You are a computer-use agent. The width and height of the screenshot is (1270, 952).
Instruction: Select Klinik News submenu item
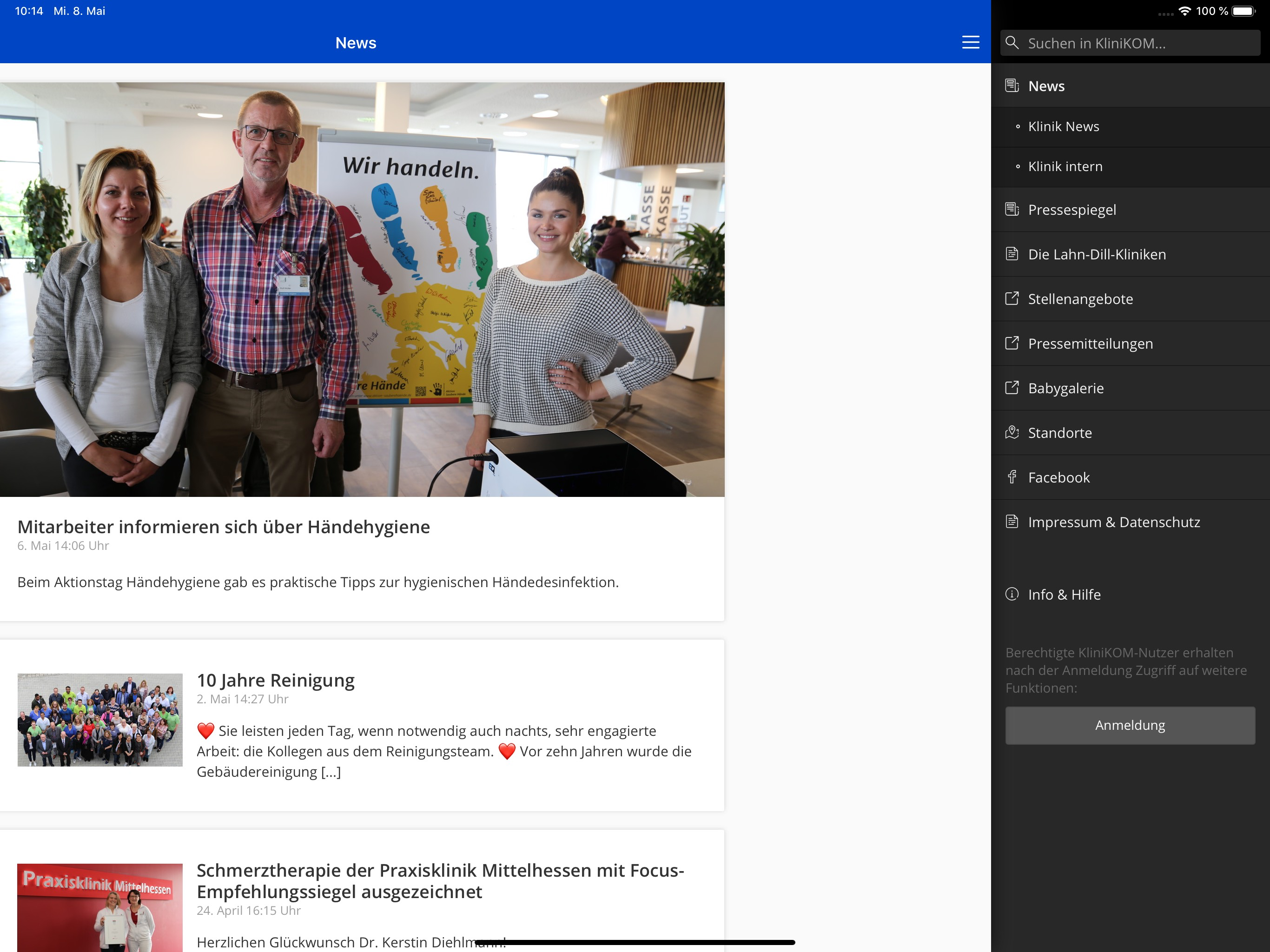tap(1130, 127)
